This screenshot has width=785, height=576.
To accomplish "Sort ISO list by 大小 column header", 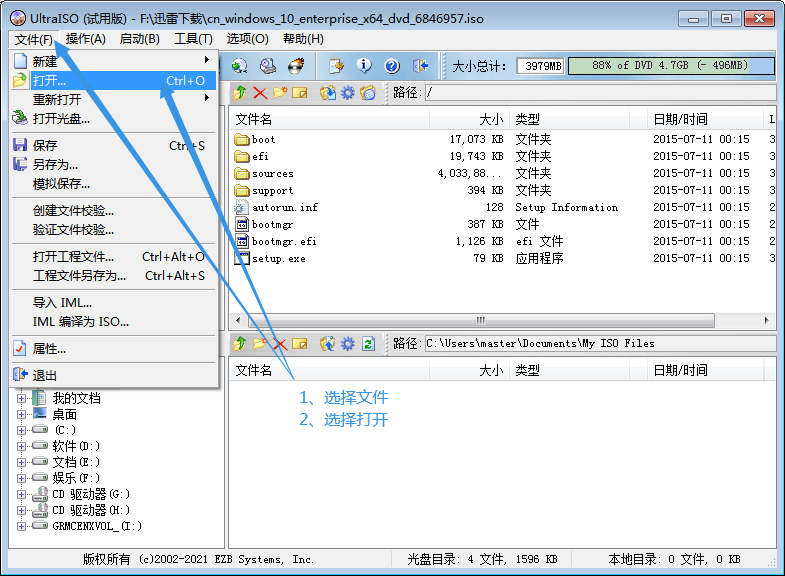I will tap(469, 119).
